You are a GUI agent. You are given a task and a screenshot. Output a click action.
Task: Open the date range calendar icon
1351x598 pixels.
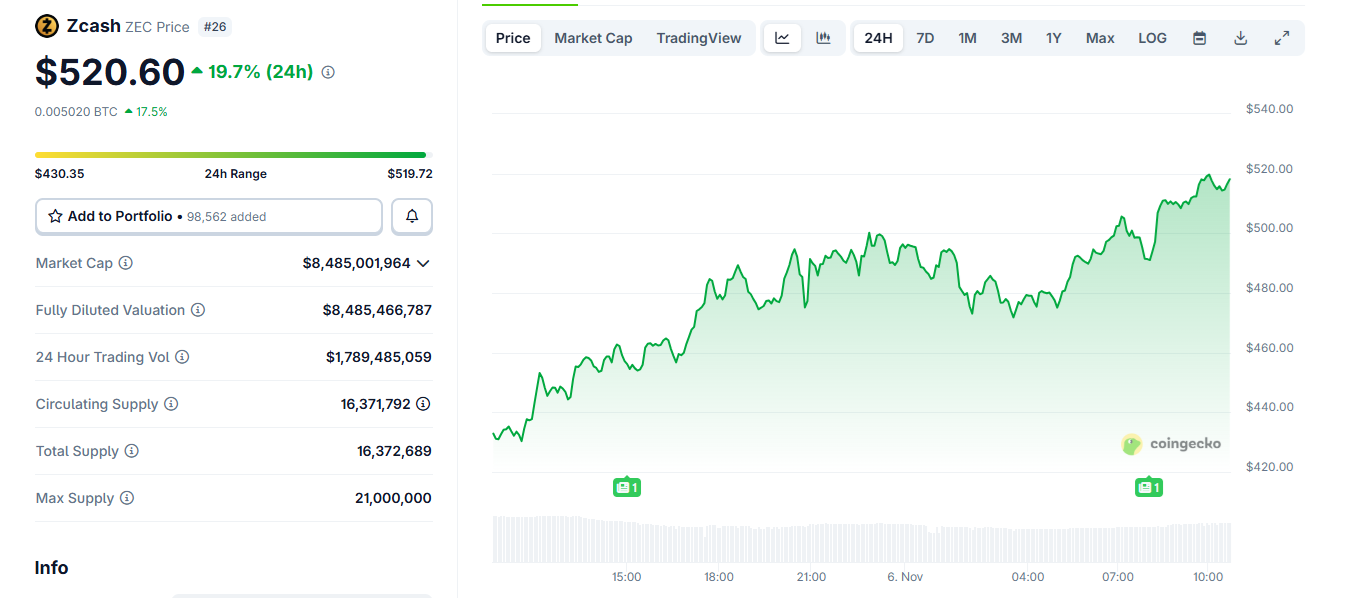coord(1199,37)
